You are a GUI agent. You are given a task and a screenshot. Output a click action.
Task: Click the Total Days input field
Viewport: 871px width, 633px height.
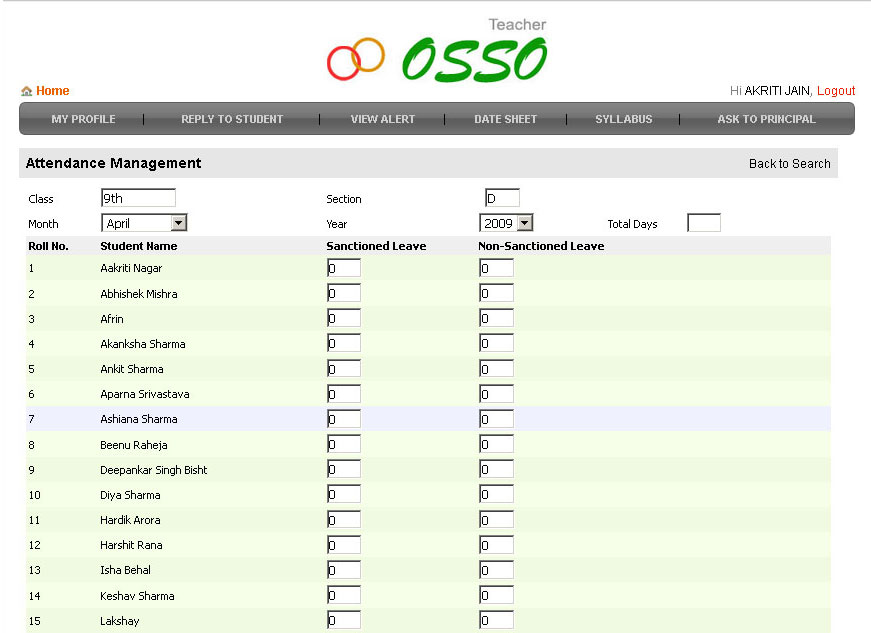[703, 222]
